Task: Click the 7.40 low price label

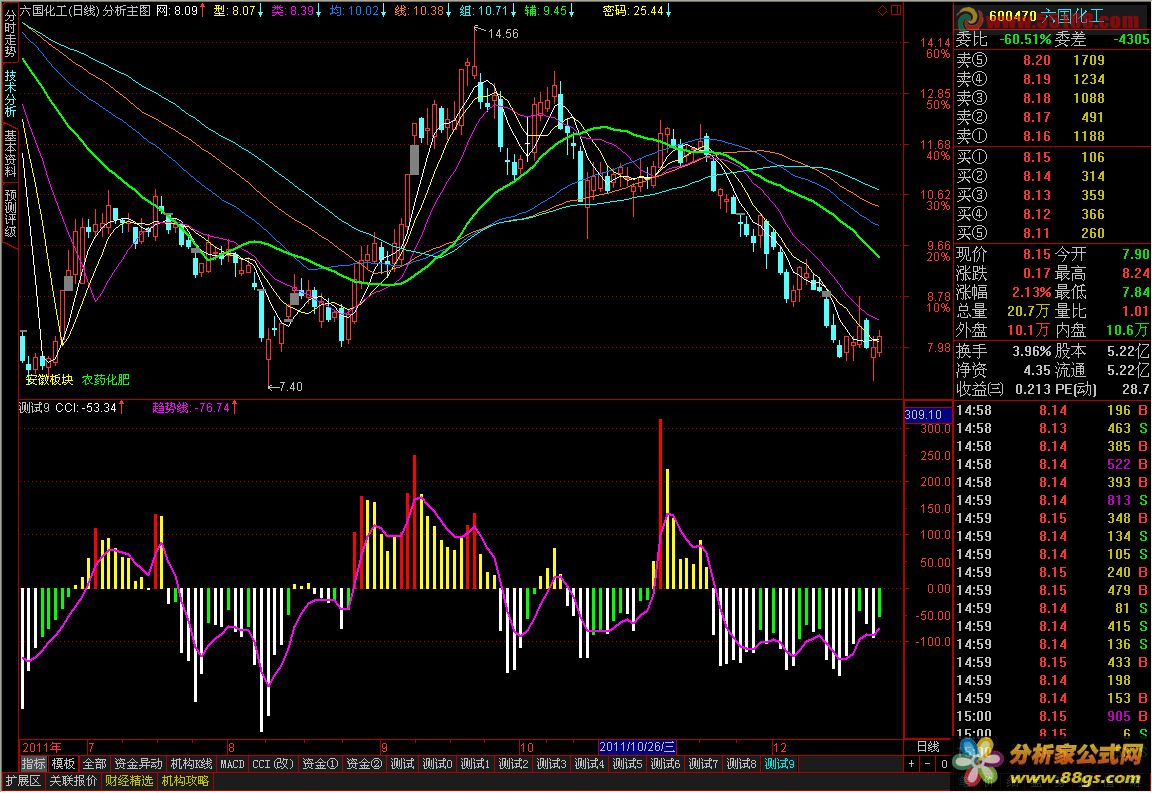Action: pos(290,387)
